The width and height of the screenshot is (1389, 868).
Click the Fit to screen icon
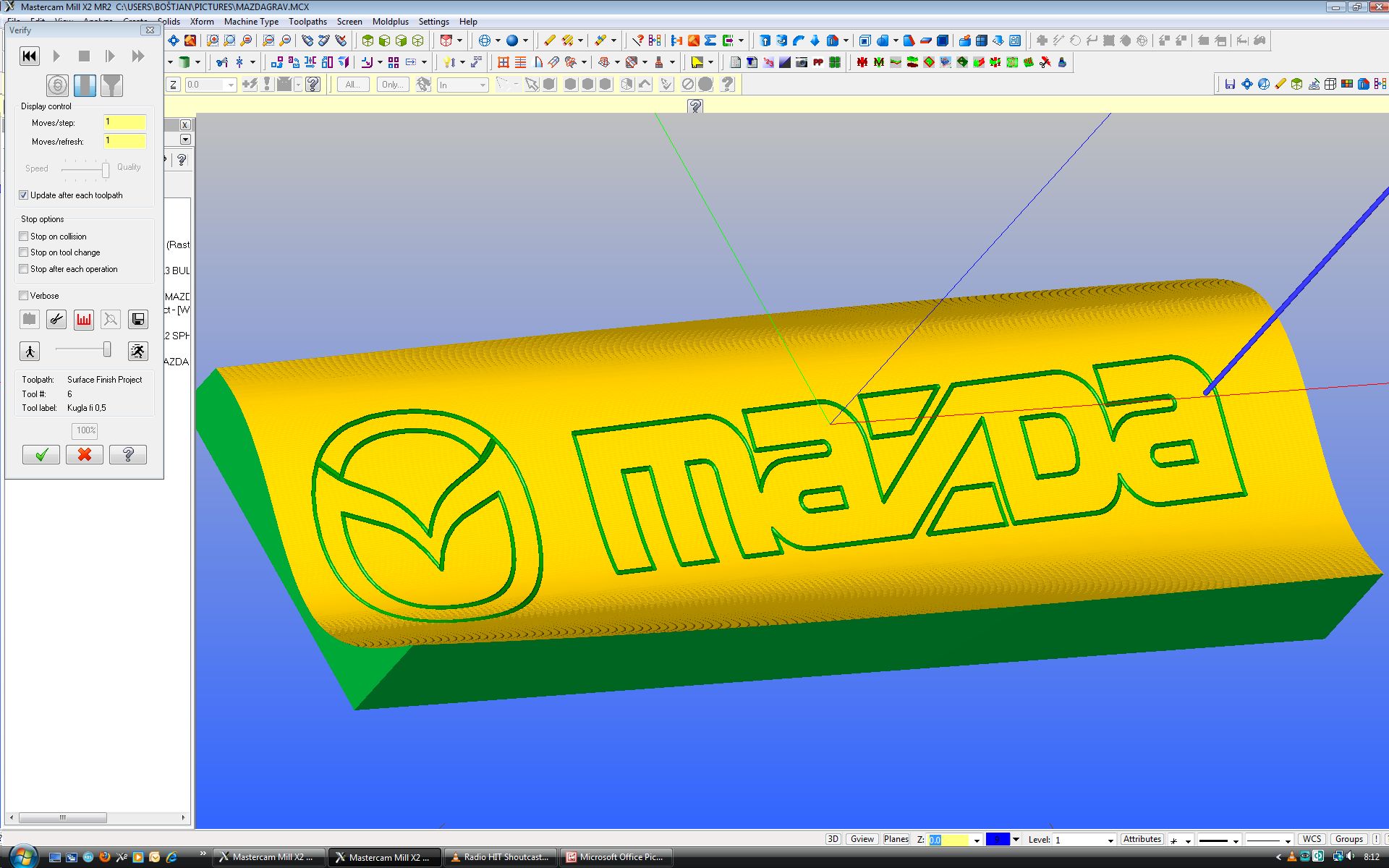tap(173, 41)
